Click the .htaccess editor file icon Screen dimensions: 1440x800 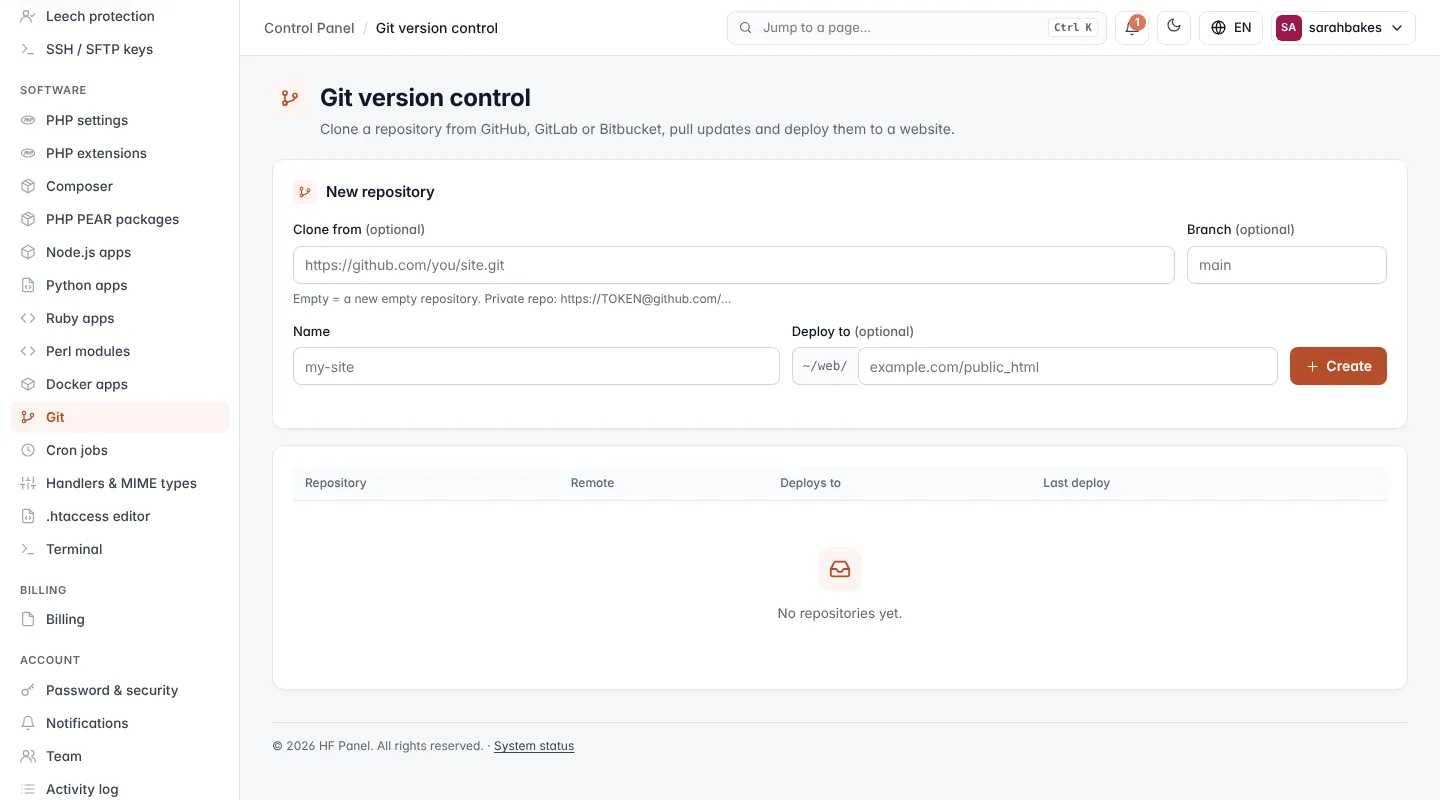click(28, 516)
